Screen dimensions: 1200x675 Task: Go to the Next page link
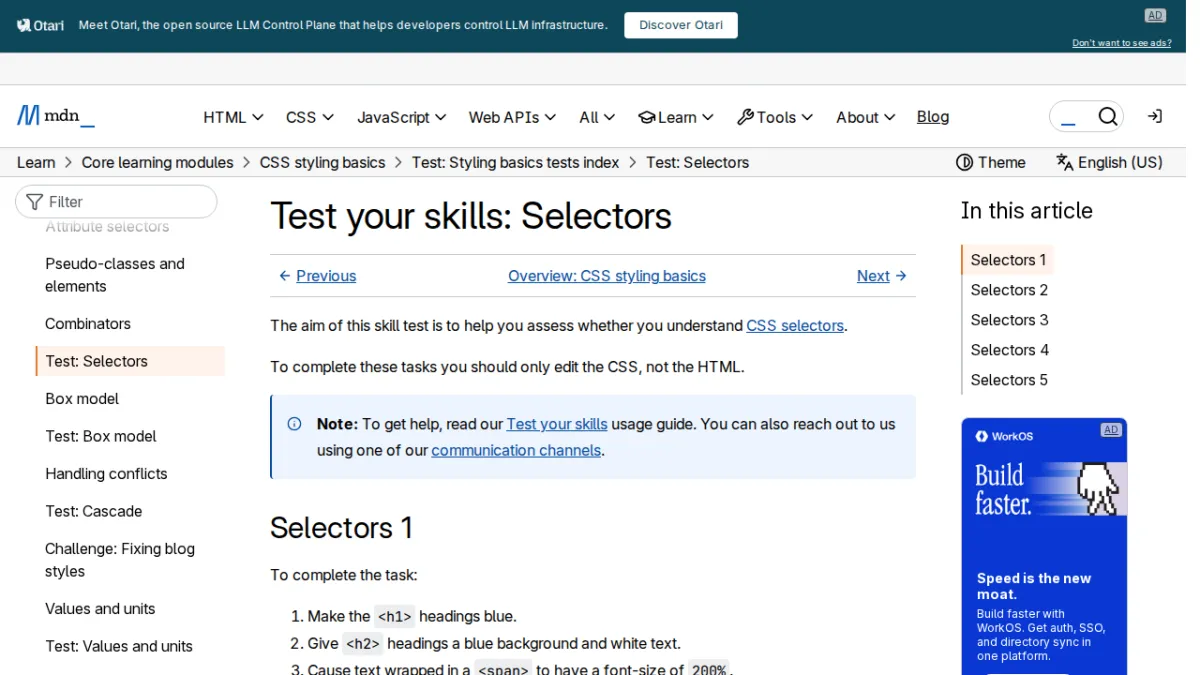(x=882, y=276)
